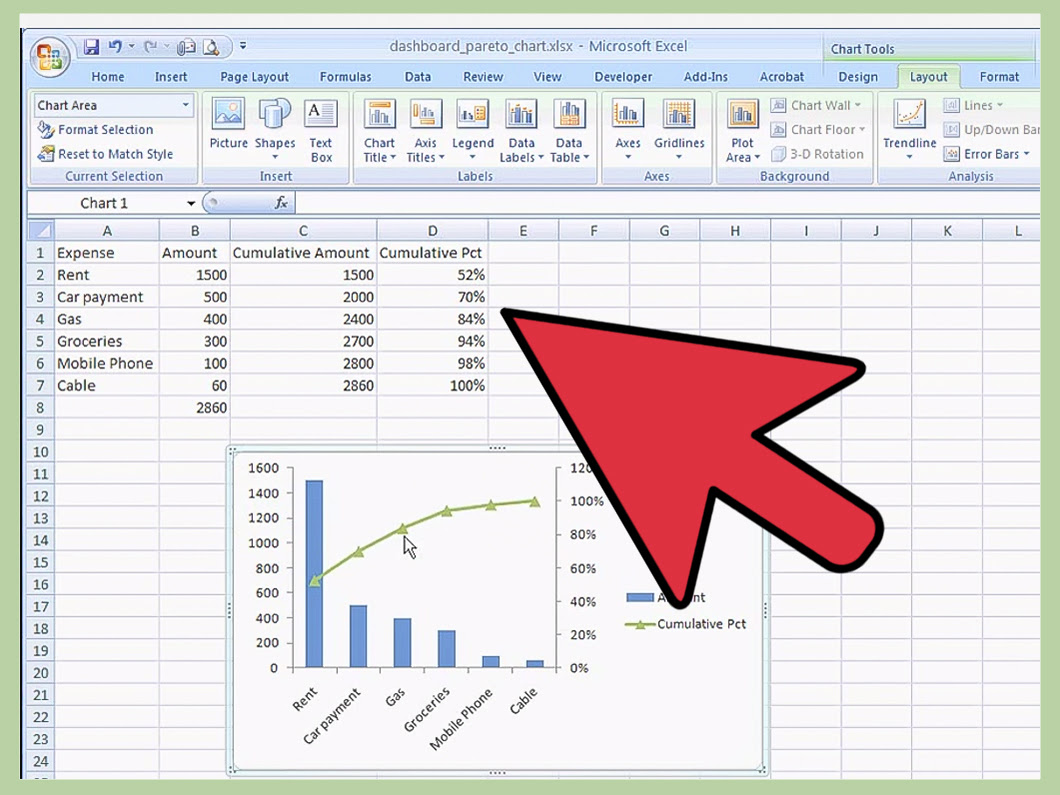Switch to the Home tab
The width and height of the screenshot is (1060, 795).
pyautogui.click(x=107, y=77)
